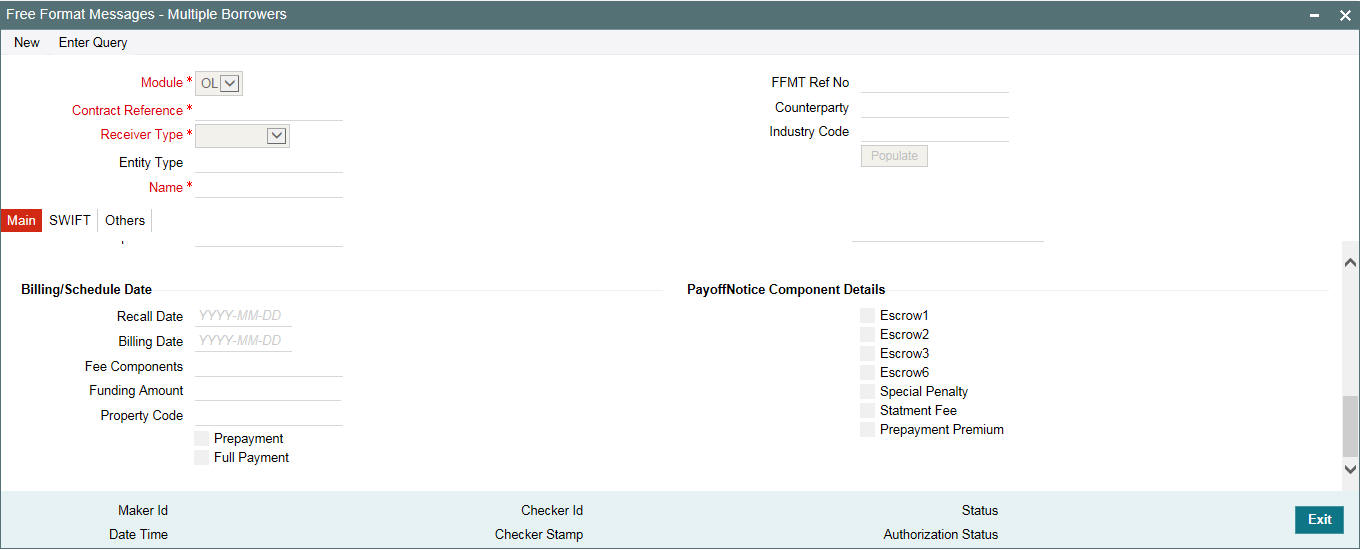Click the Maker Id label
This screenshot has width=1360, height=550.
(143, 510)
